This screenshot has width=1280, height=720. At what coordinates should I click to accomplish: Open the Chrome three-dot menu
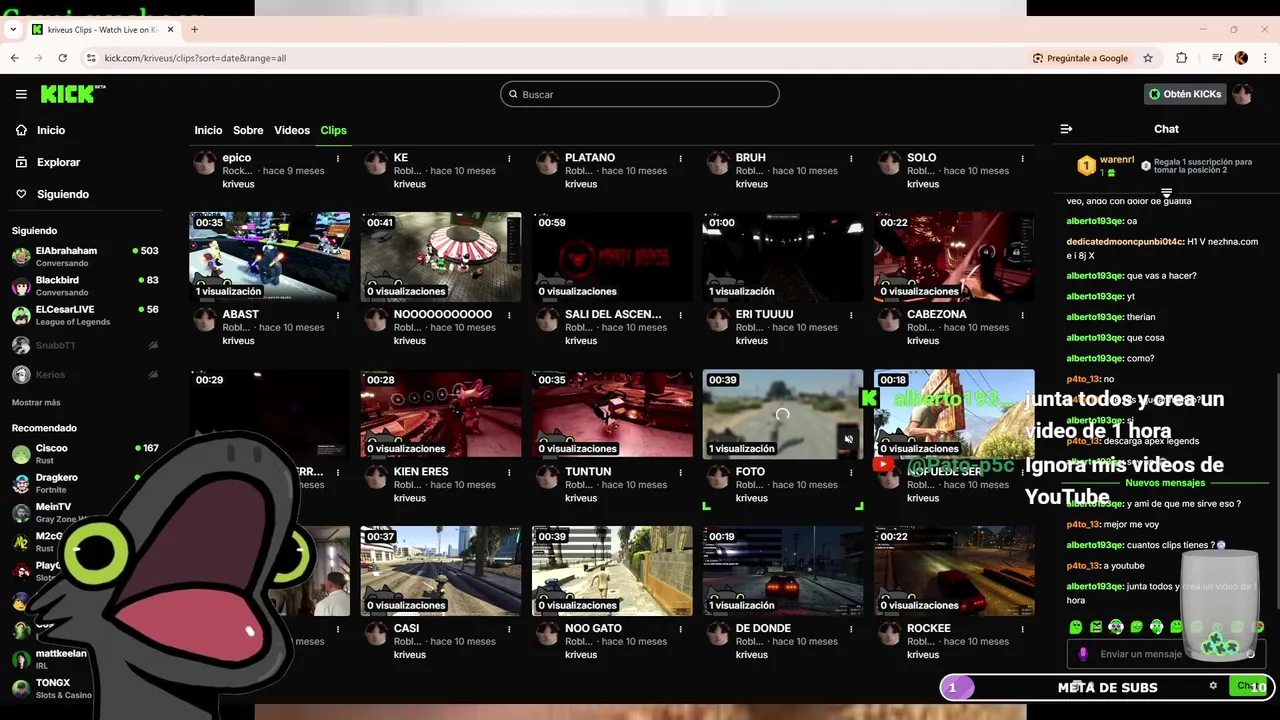pyautogui.click(x=1265, y=58)
